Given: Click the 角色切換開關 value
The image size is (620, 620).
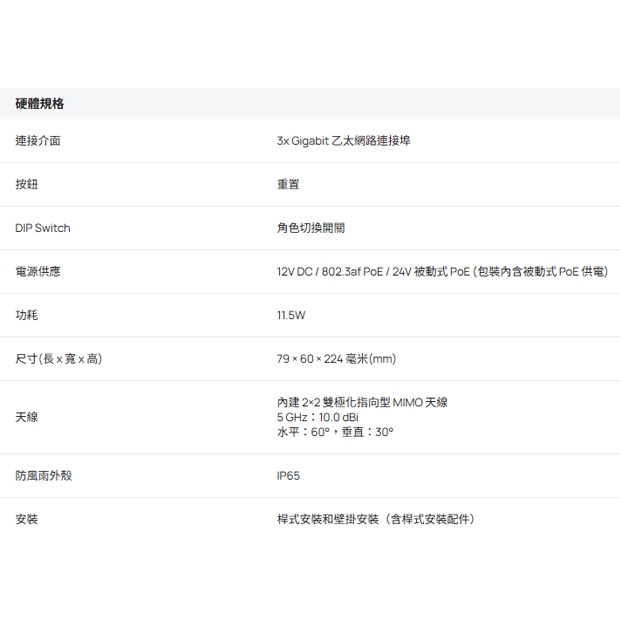Looking at the screenshot, I should click(311, 228).
